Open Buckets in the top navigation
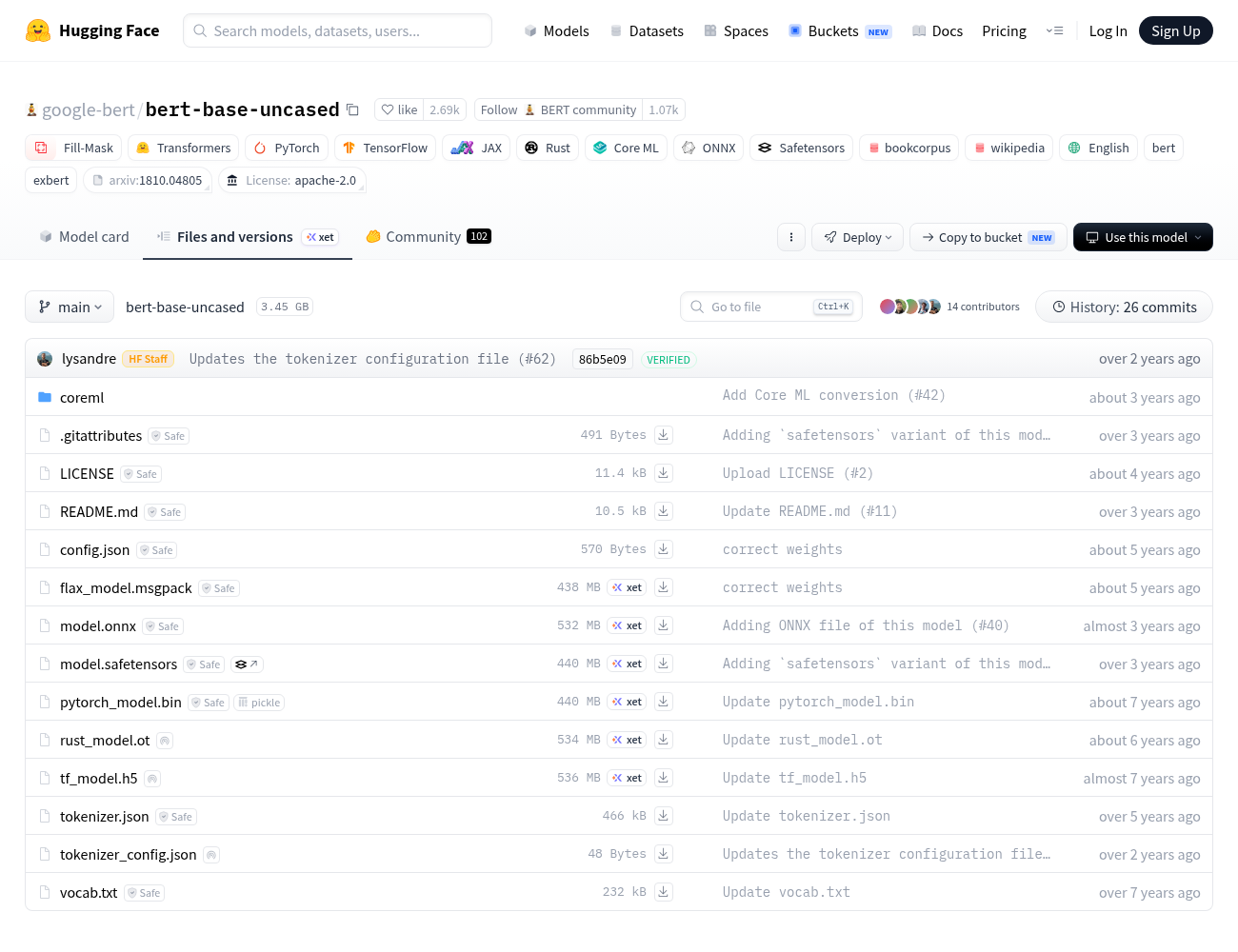Screen dimensions: 1238x952 839,30
